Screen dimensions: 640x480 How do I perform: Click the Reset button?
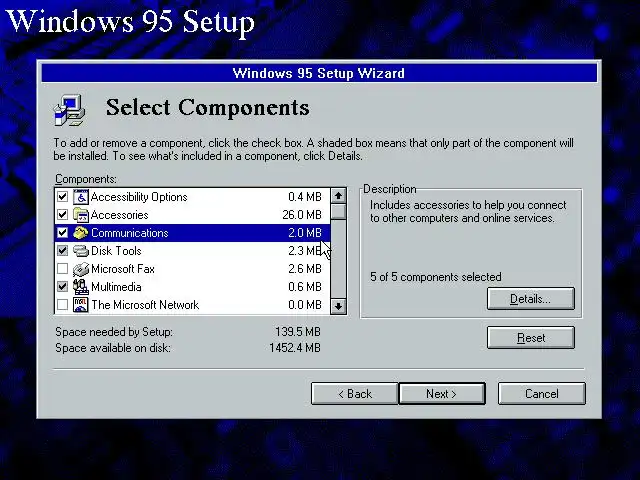[531, 338]
